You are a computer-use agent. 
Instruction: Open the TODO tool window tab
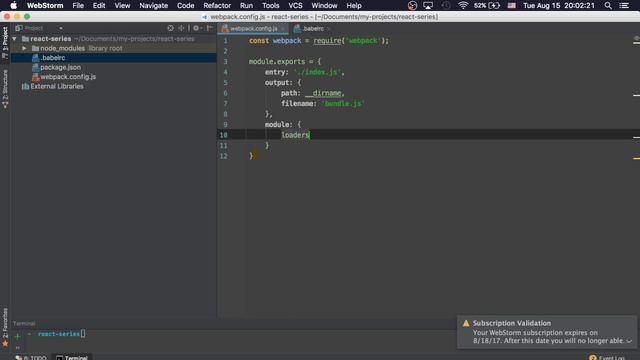tap(31, 357)
